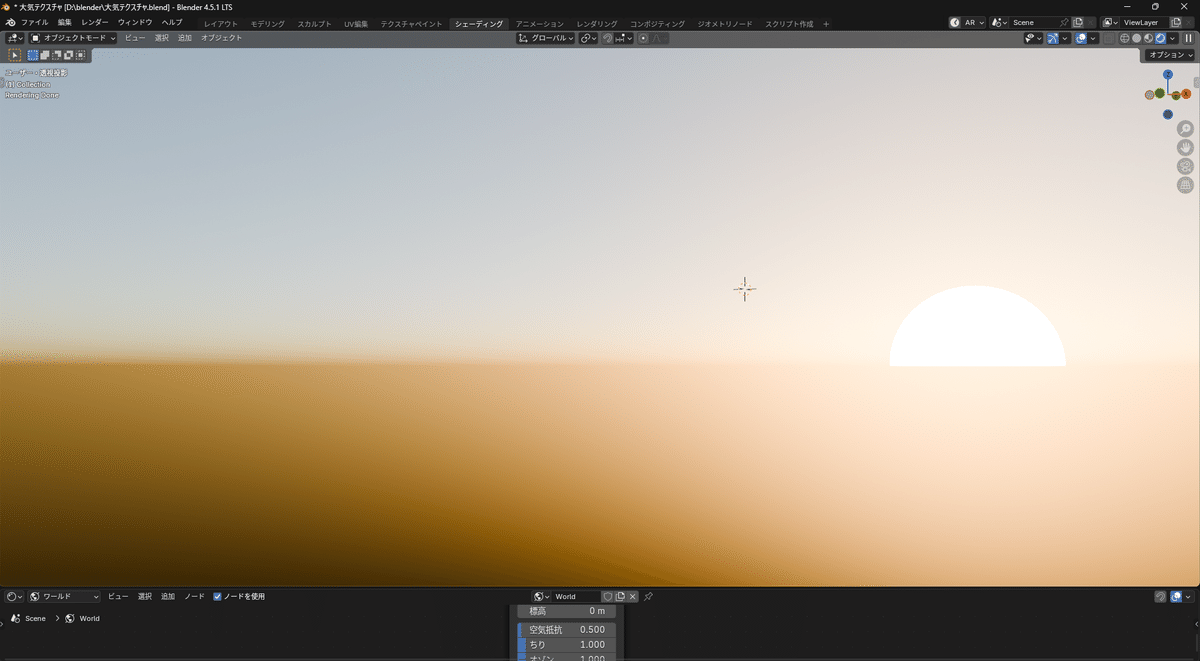Toggle proportional editing
Image resolution: width=1200 pixels, height=661 pixels.
[643, 38]
